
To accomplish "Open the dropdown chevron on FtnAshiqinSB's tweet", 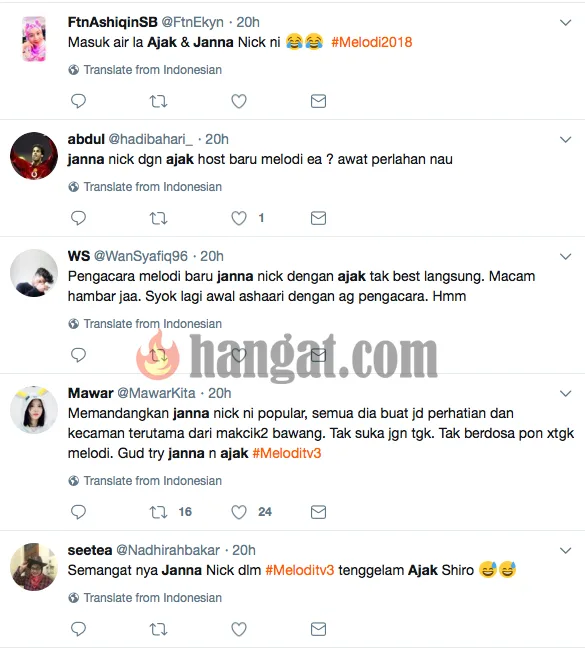I will coord(565,22).
